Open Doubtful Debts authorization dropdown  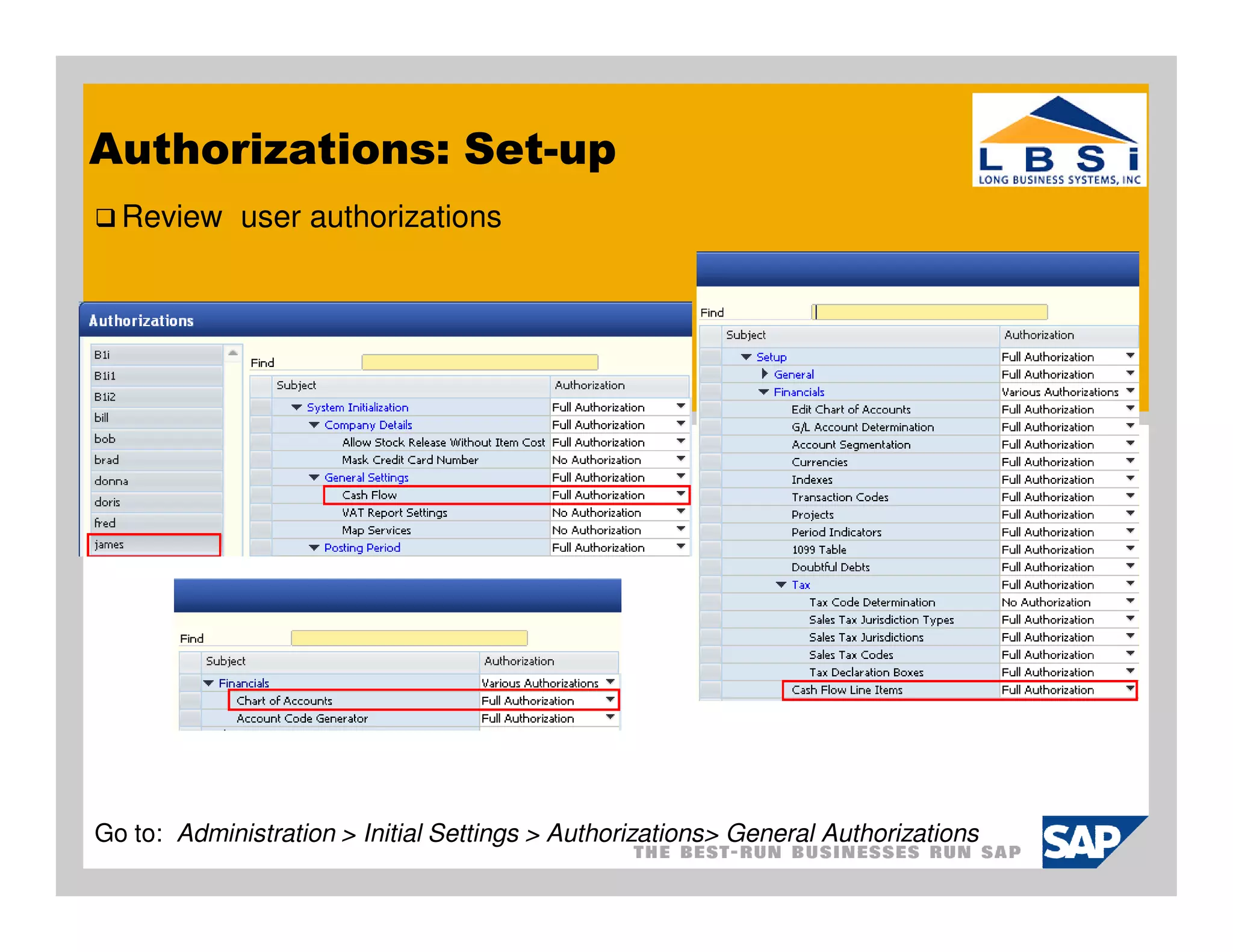coord(1130,566)
